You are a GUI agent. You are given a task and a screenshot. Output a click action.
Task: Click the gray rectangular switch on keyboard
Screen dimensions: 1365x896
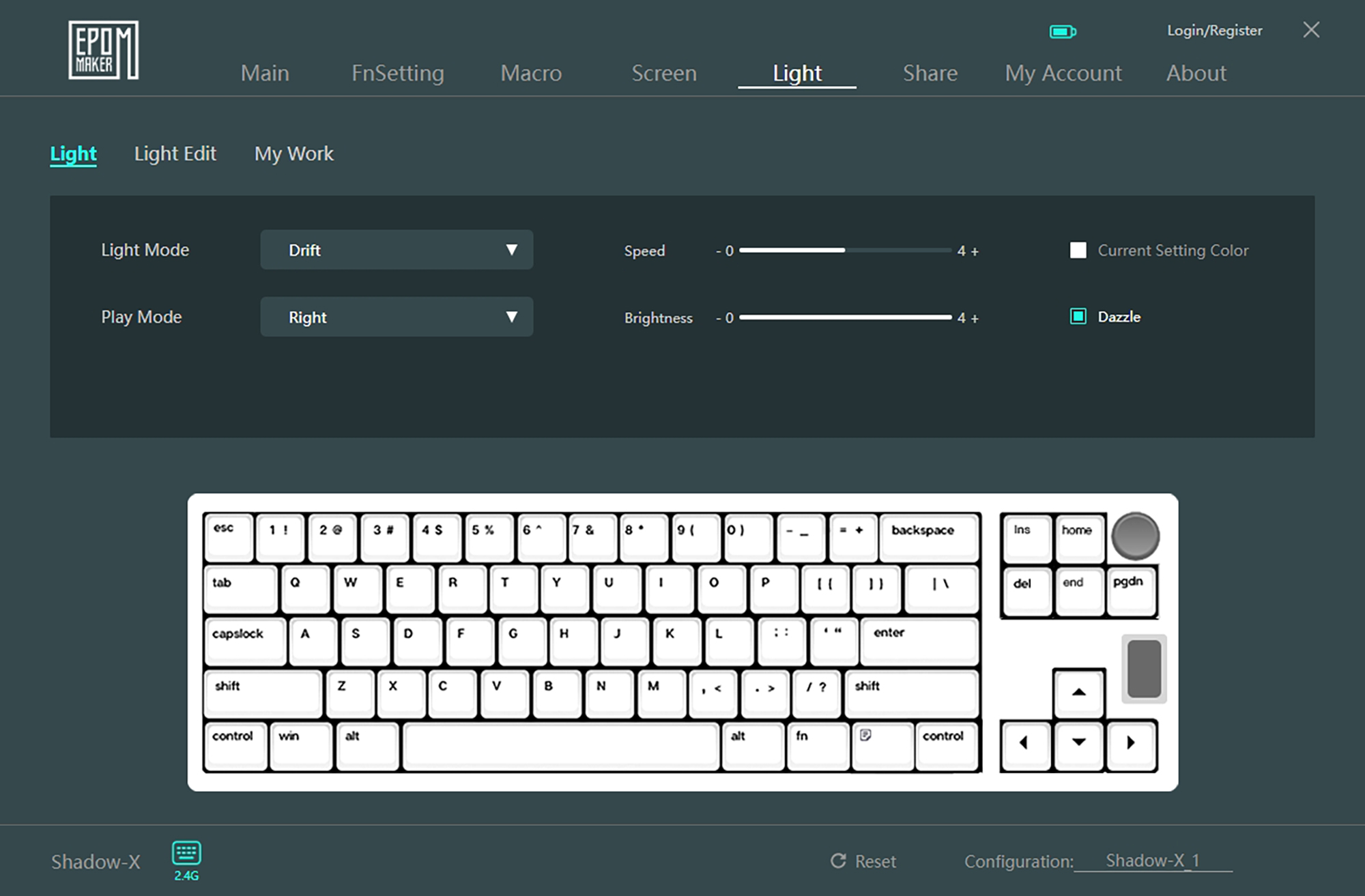point(1144,669)
